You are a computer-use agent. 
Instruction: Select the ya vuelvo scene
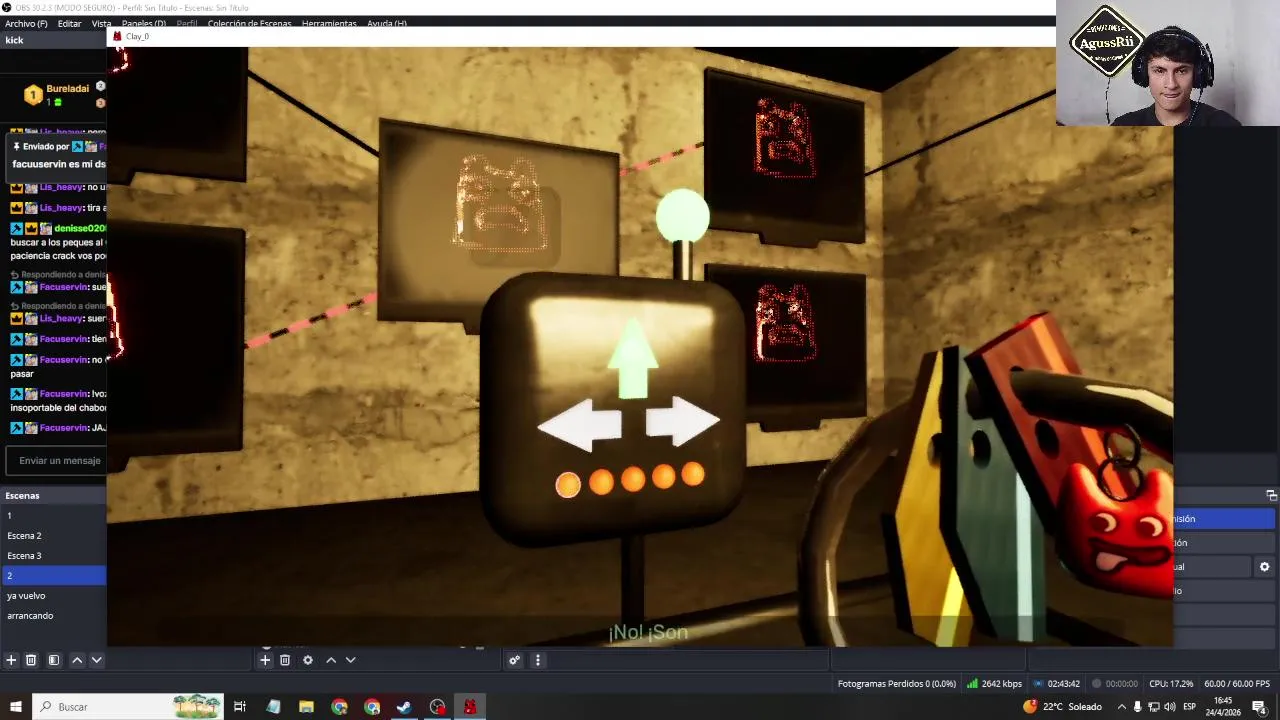coord(53,596)
